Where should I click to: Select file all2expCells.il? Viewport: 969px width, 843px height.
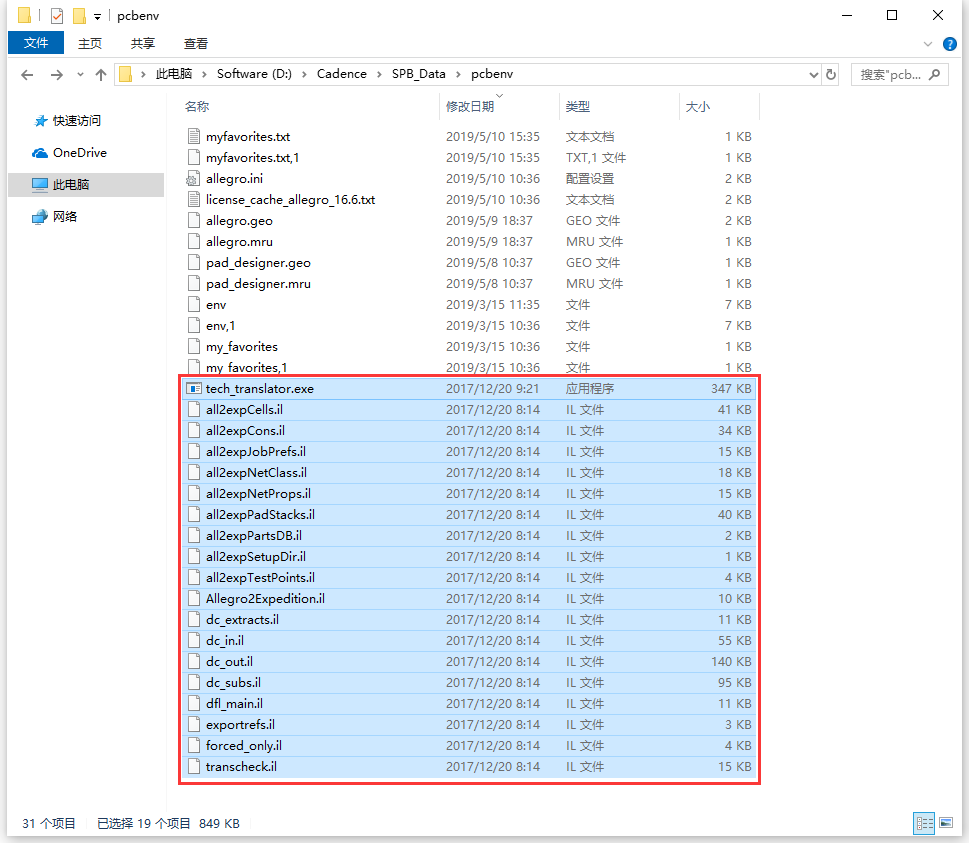244,410
